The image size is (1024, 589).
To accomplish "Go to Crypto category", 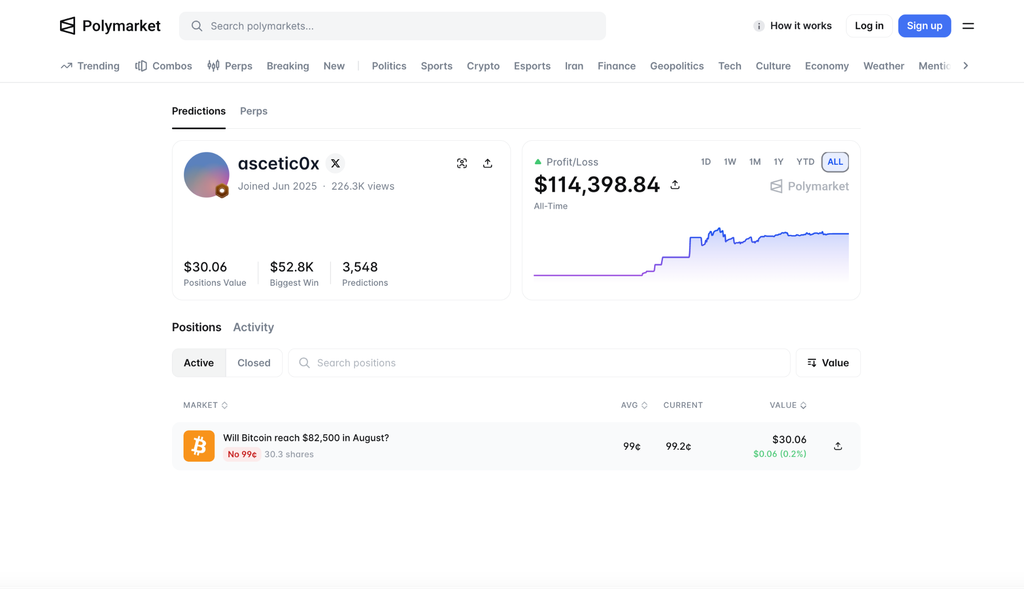I will coord(483,66).
